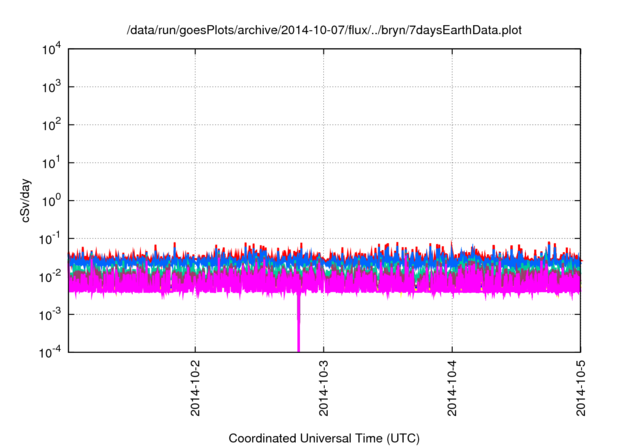Click the 10^3 y-axis tick label
Viewport: 640px width, 448px height.
point(52,87)
